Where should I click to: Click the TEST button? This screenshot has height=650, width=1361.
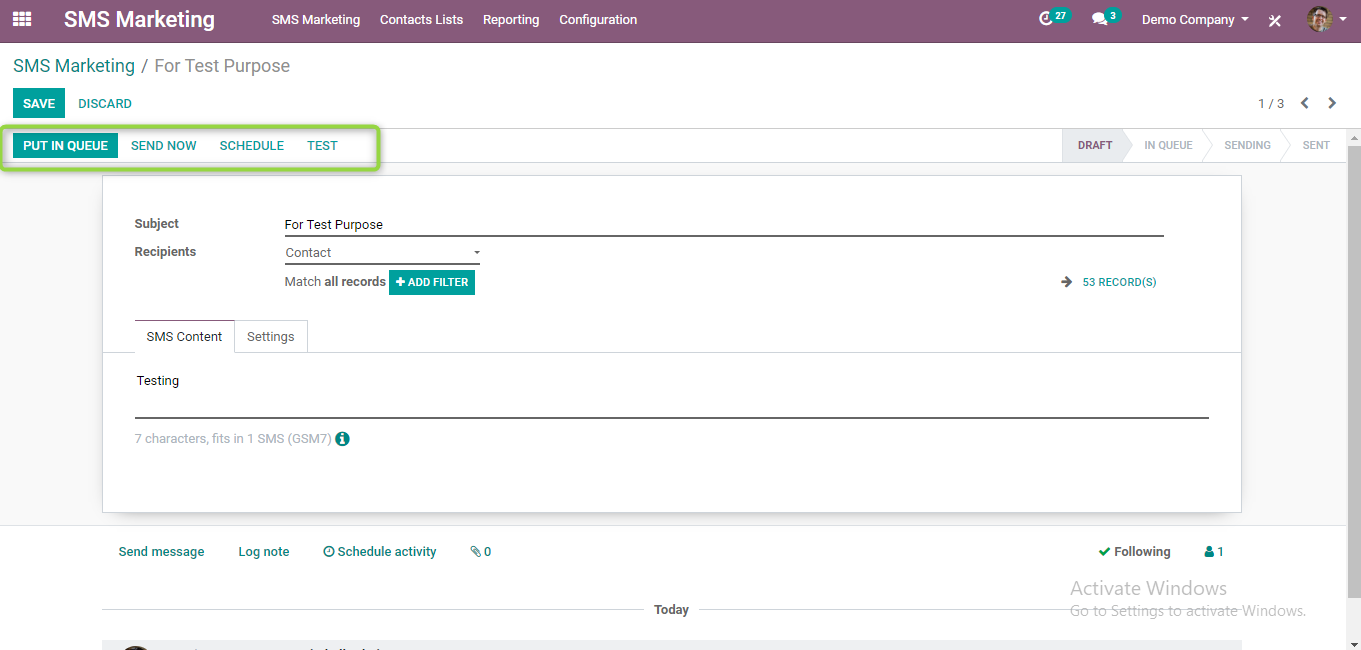click(x=322, y=145)
